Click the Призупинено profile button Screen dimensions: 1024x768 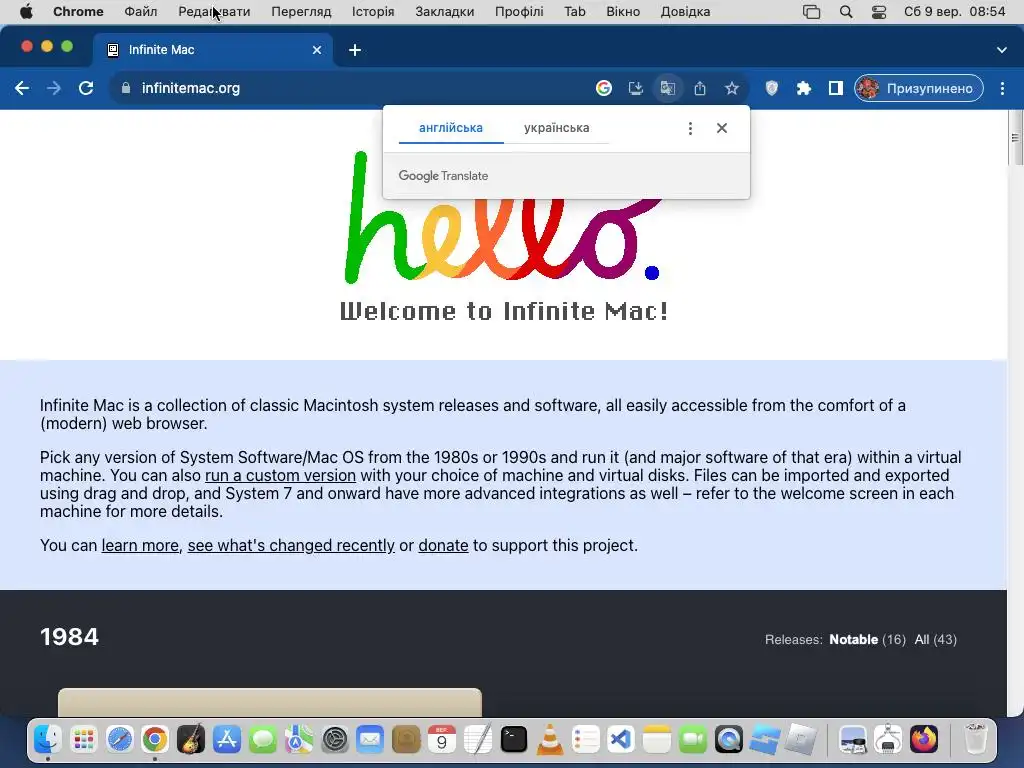coord(918,88)
